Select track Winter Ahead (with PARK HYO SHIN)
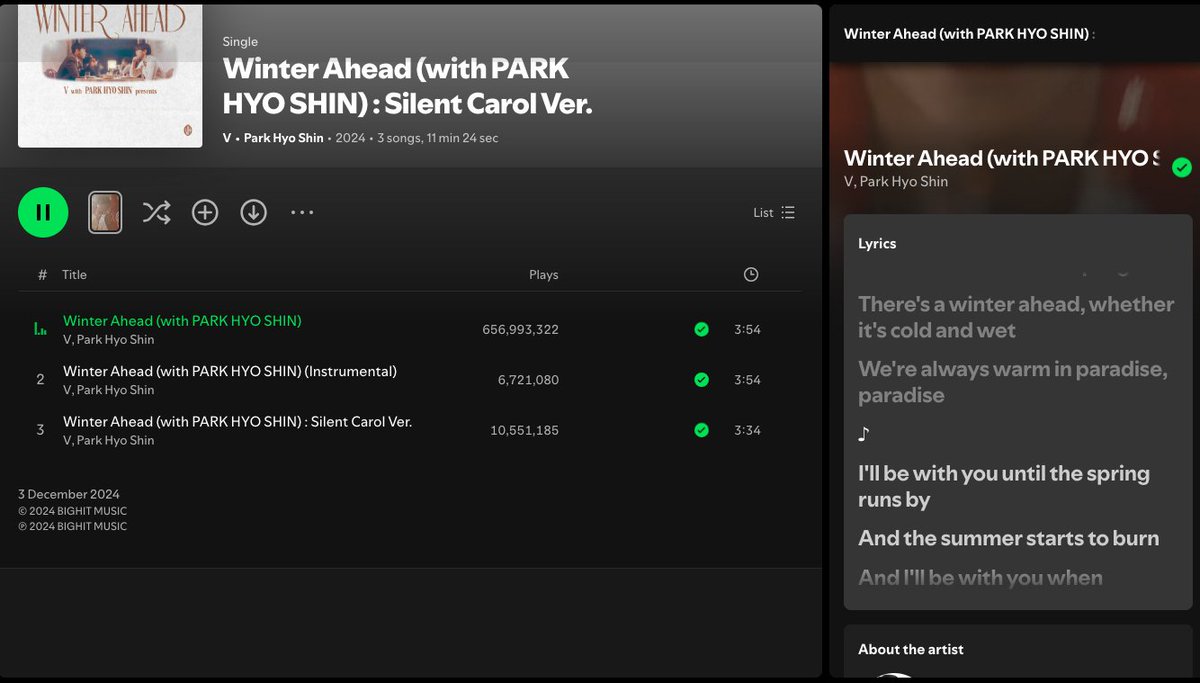The height and width of the screenshot is (683, 1200). 182,321
